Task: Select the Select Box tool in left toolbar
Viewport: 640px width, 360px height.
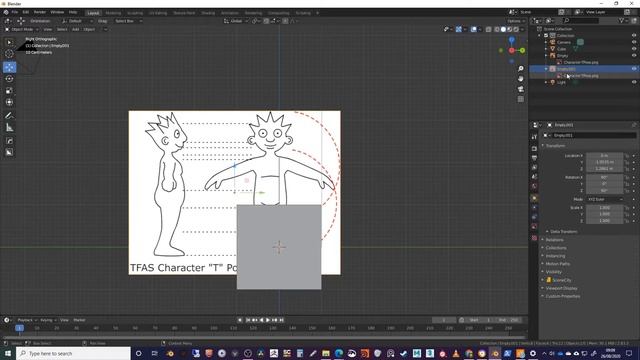Action: [9, 42]
